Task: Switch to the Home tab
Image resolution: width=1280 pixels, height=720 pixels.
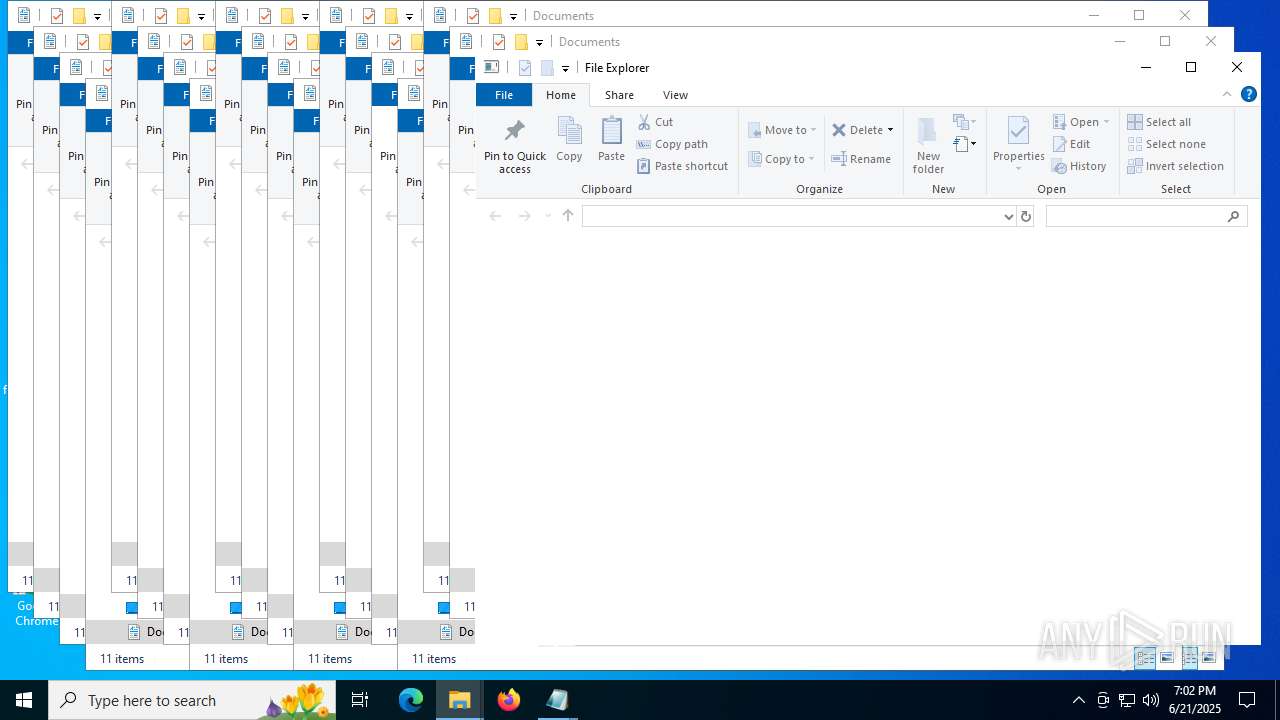Action: (x=561, y=95)
